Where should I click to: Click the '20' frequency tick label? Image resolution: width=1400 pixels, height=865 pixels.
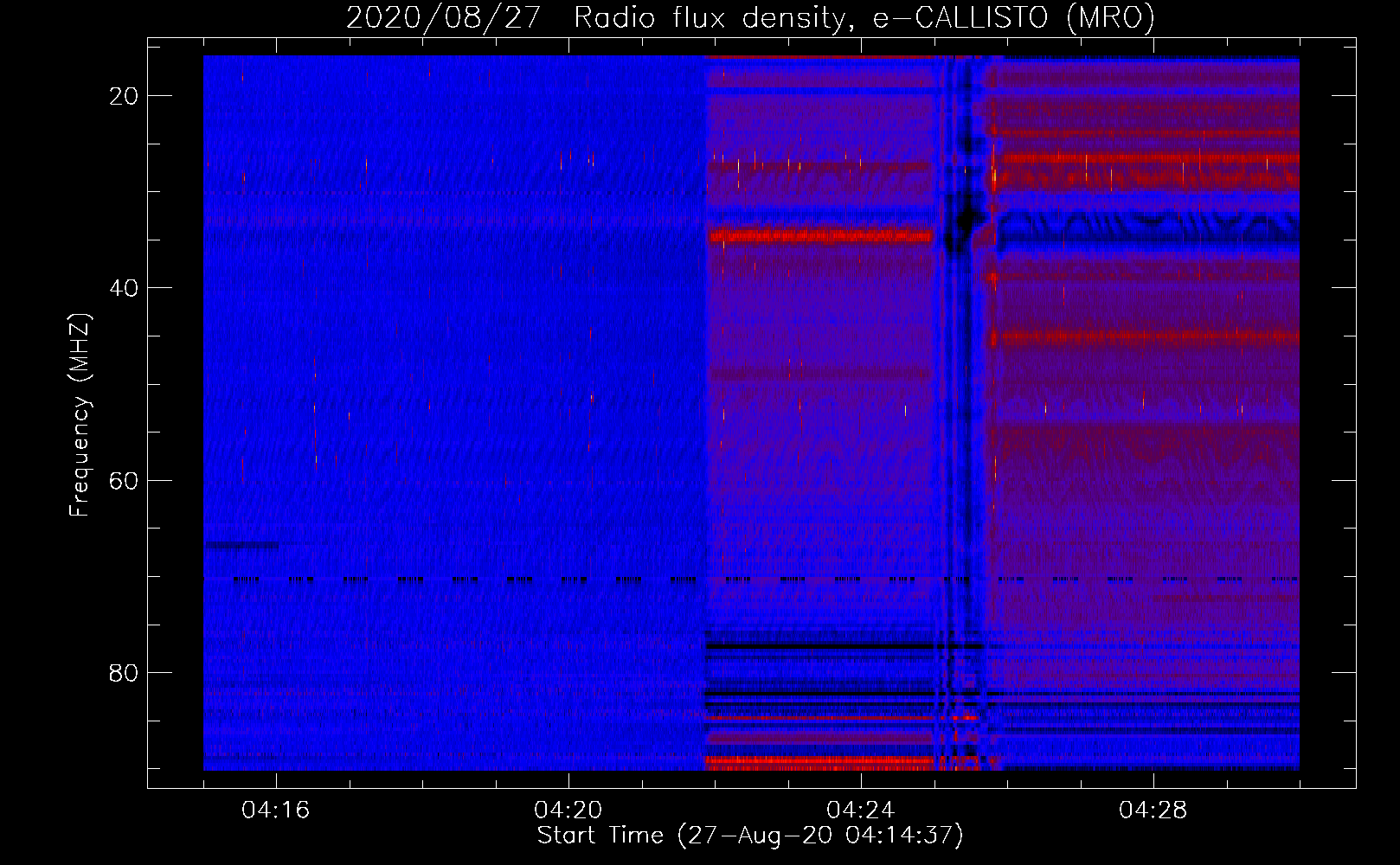125,96
